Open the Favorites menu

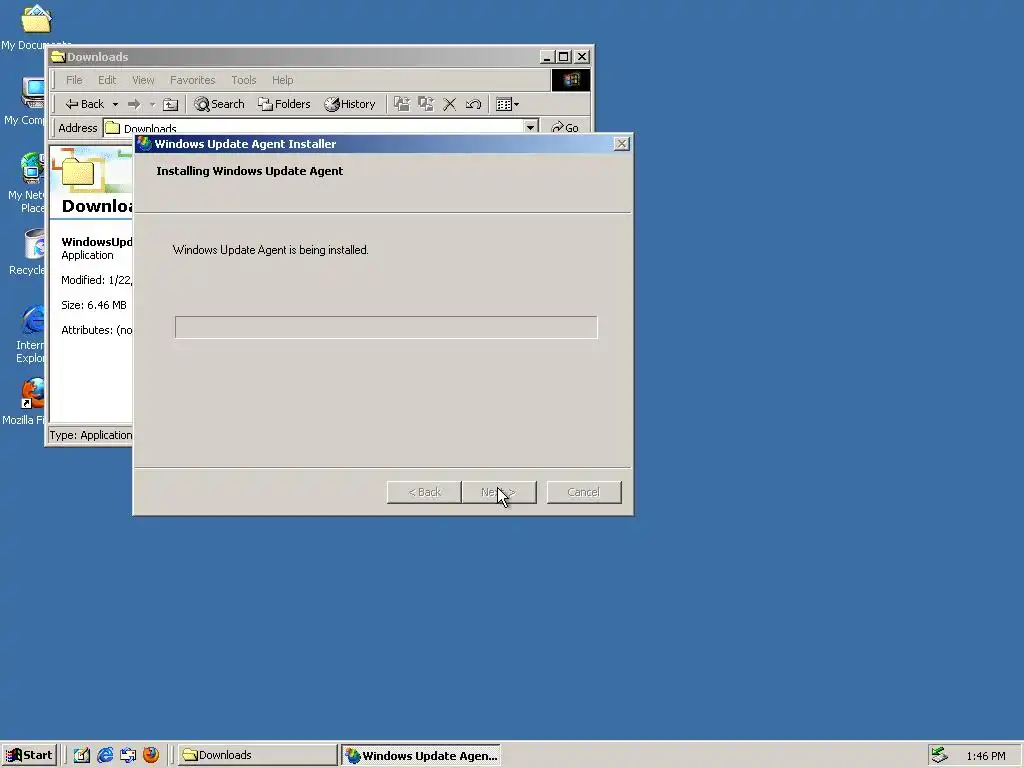pyautogui.click(x=193, y=80)
